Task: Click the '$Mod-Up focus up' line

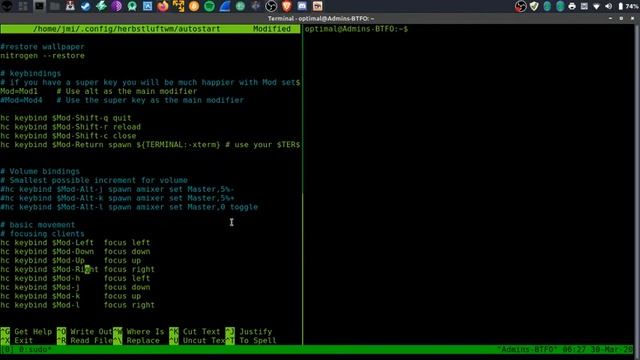Action: (x=70, y=261)
